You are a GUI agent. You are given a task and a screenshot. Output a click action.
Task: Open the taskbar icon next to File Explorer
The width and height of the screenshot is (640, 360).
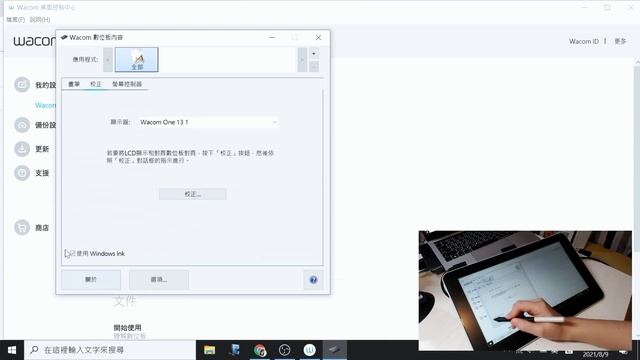[x=235, y=350]
